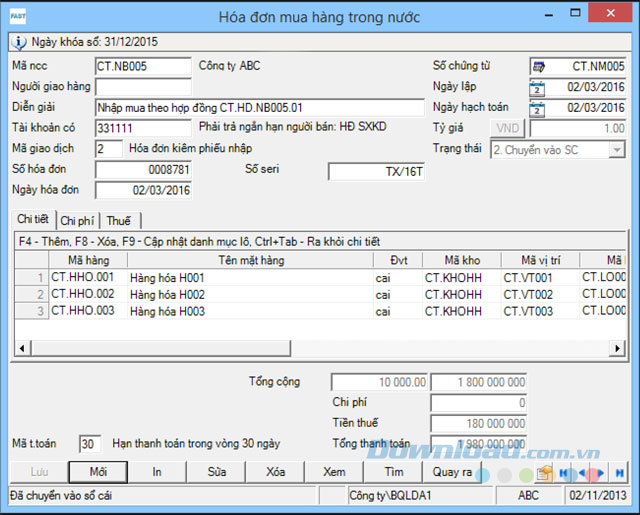Switch to the Thuế tab
This screenshot has width=640, height=515.
[119, 221]
